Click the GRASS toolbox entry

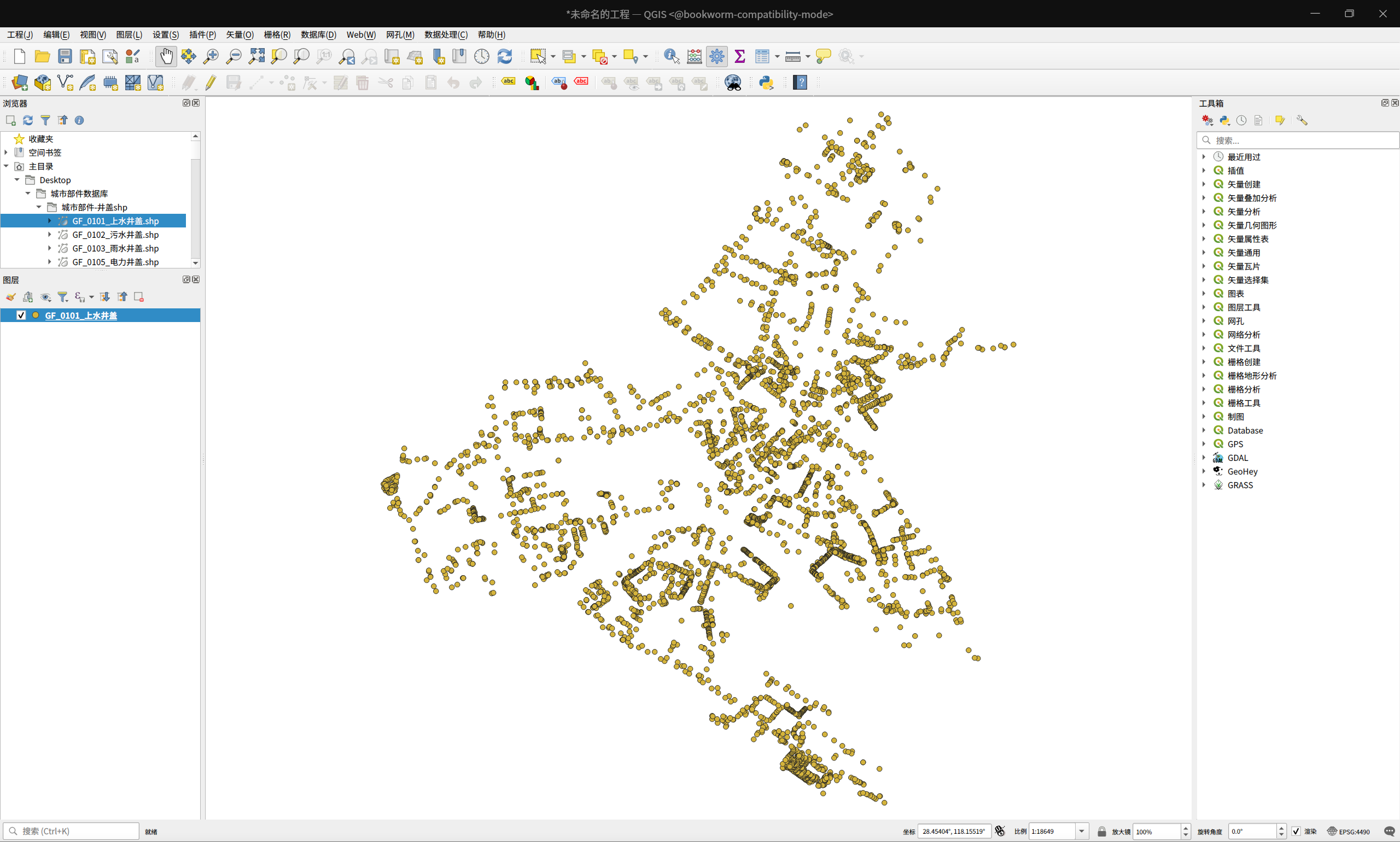[1240, 485]
